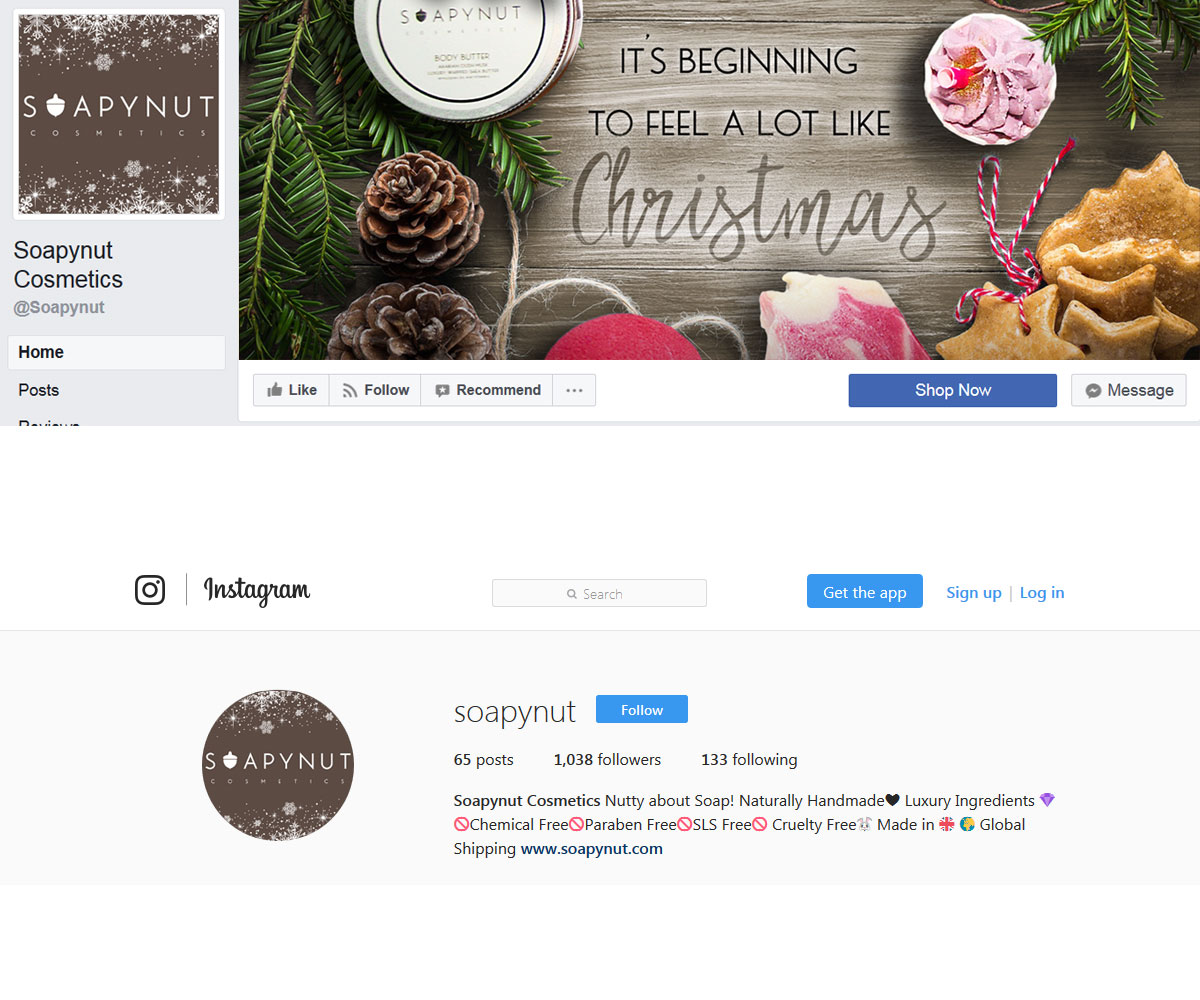Click the Instagram wordmark logo
1200x1000 pixels.
257,591
